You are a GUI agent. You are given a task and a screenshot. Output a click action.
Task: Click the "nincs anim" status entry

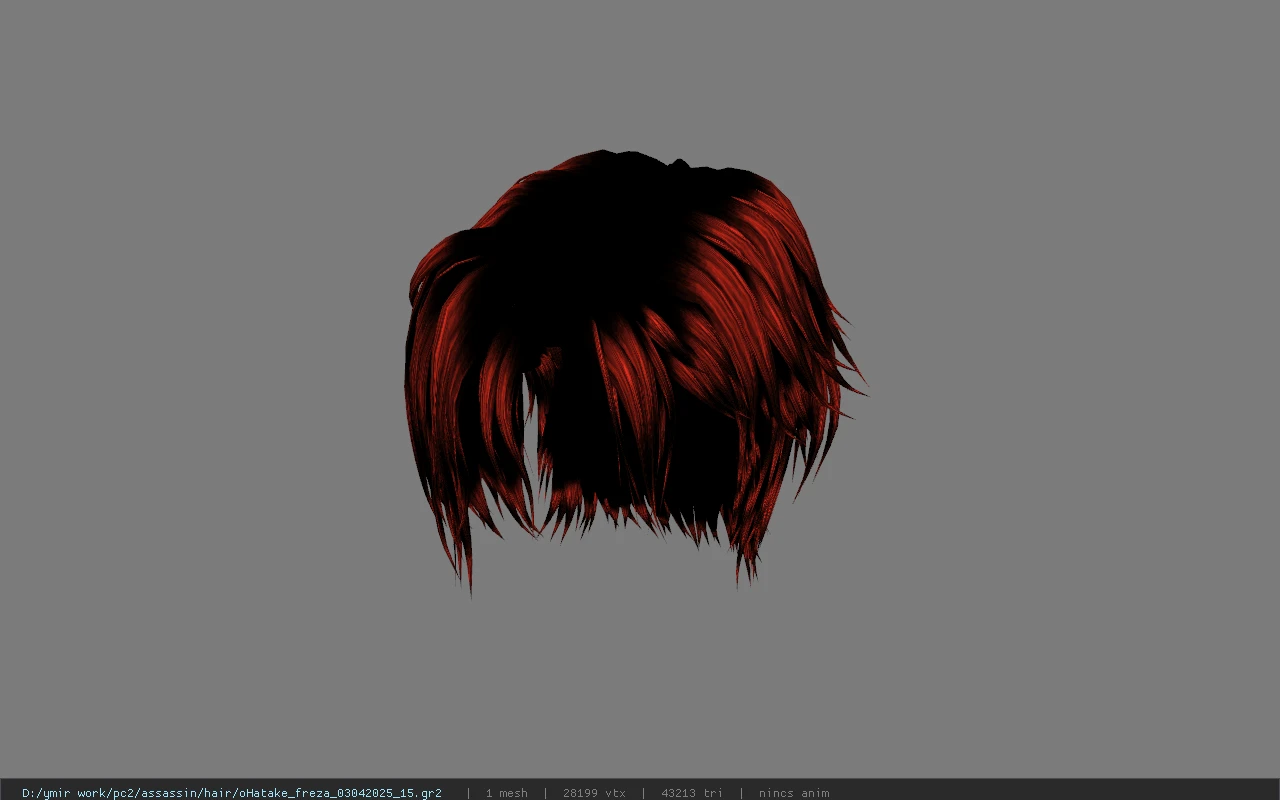coord(794,793)
